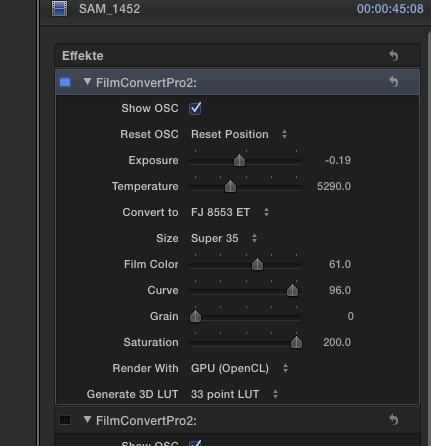Collapse the first FilmConvertPro2 disclosure triangle
Screen dimensions: 431x446
coord(87,82)
